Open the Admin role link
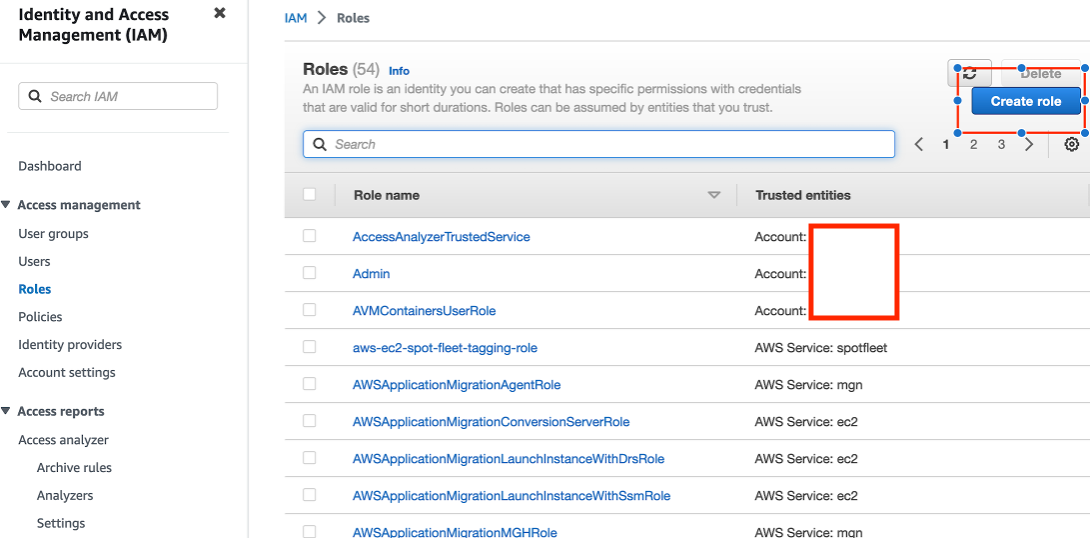Viewport: 1091px width, 539px height. [371, 273]
